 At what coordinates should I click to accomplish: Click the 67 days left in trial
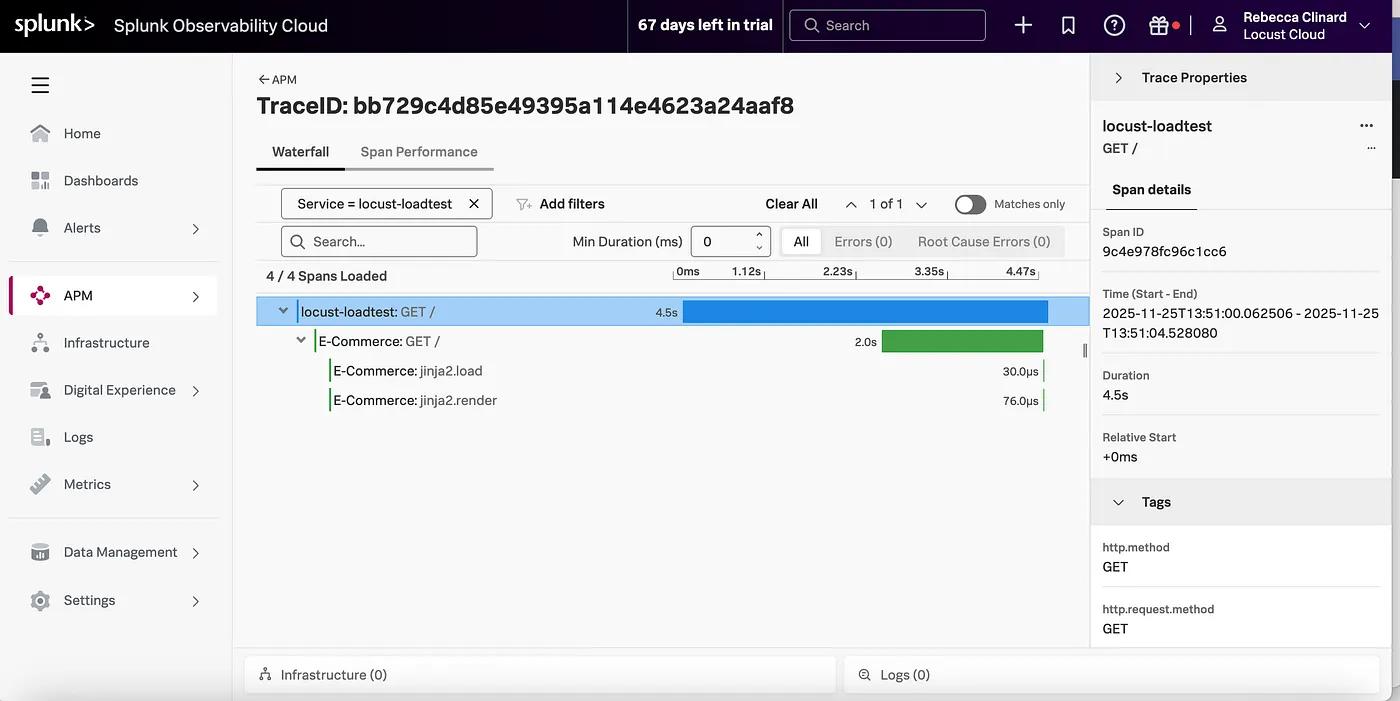(x=705, y=25)
